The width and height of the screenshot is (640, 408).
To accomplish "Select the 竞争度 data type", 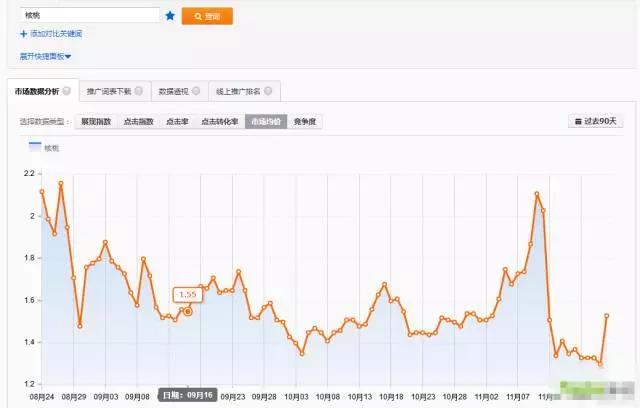I will click(305, 121).
